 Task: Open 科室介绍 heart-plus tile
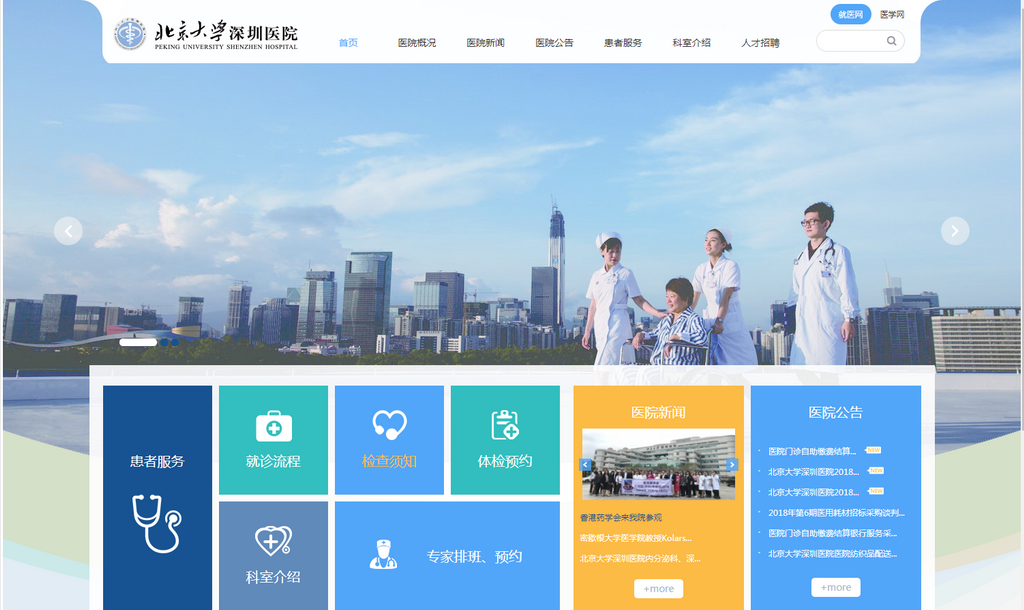(273, 555)
